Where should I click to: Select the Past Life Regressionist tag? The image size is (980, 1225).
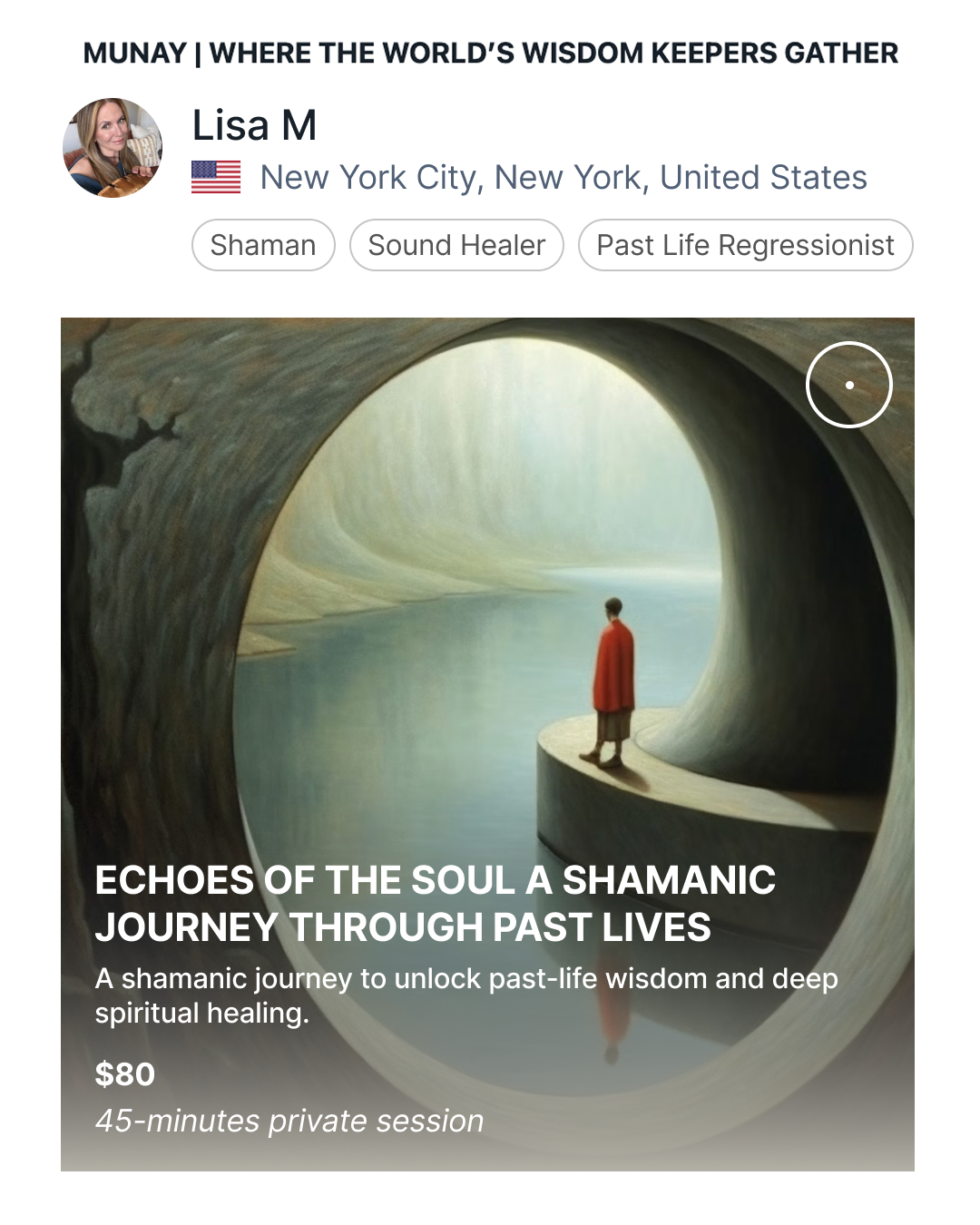[x=745, y=245]
